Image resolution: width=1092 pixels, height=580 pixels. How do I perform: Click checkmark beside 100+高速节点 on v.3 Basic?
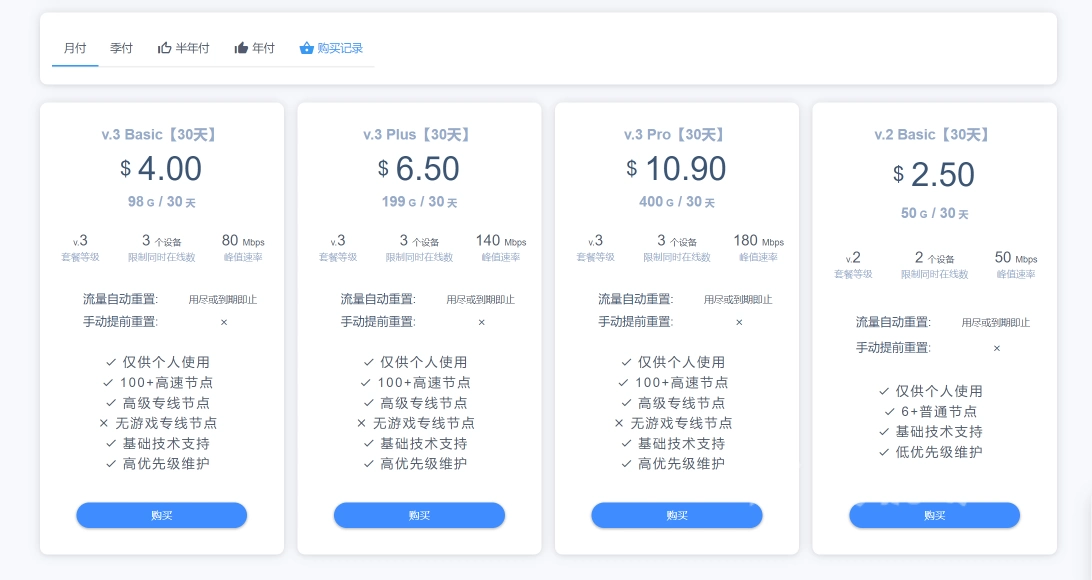tap(108, 382)
